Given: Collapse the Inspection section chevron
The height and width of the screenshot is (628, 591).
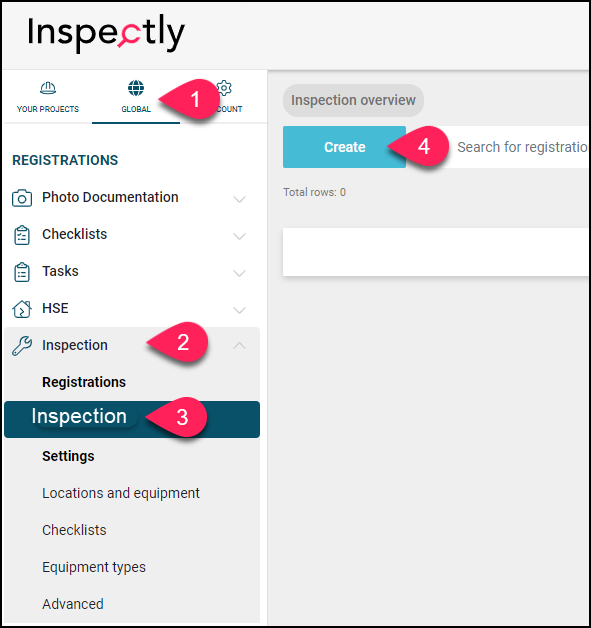Looking at the screenshot, I should pos(239,345).
